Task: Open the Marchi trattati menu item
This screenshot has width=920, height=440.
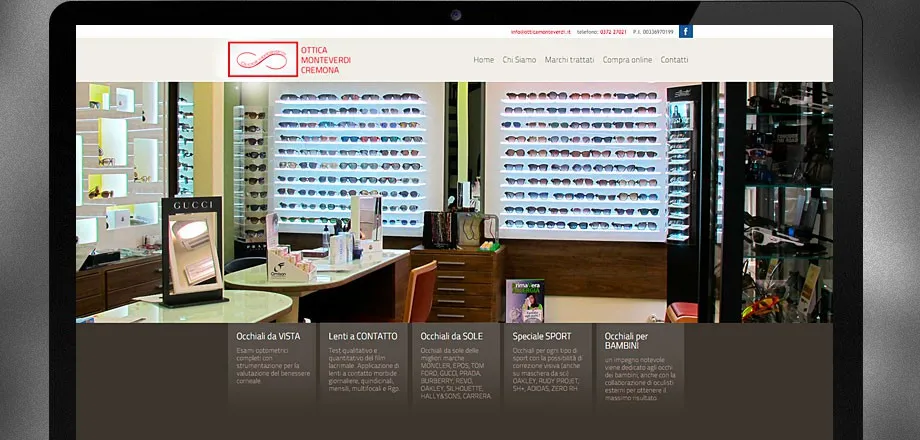Action: 569,60
